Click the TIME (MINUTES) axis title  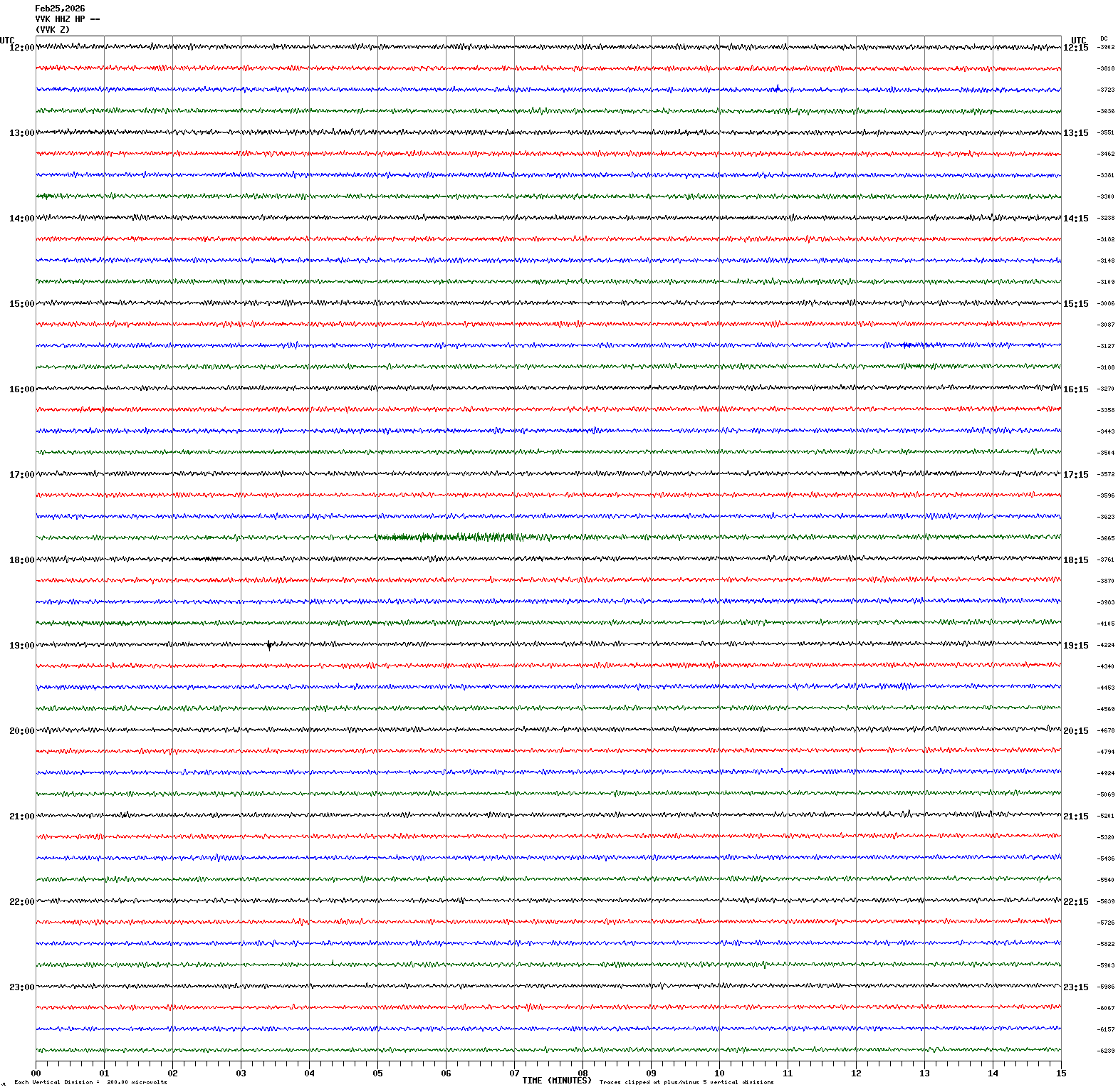556,1081
